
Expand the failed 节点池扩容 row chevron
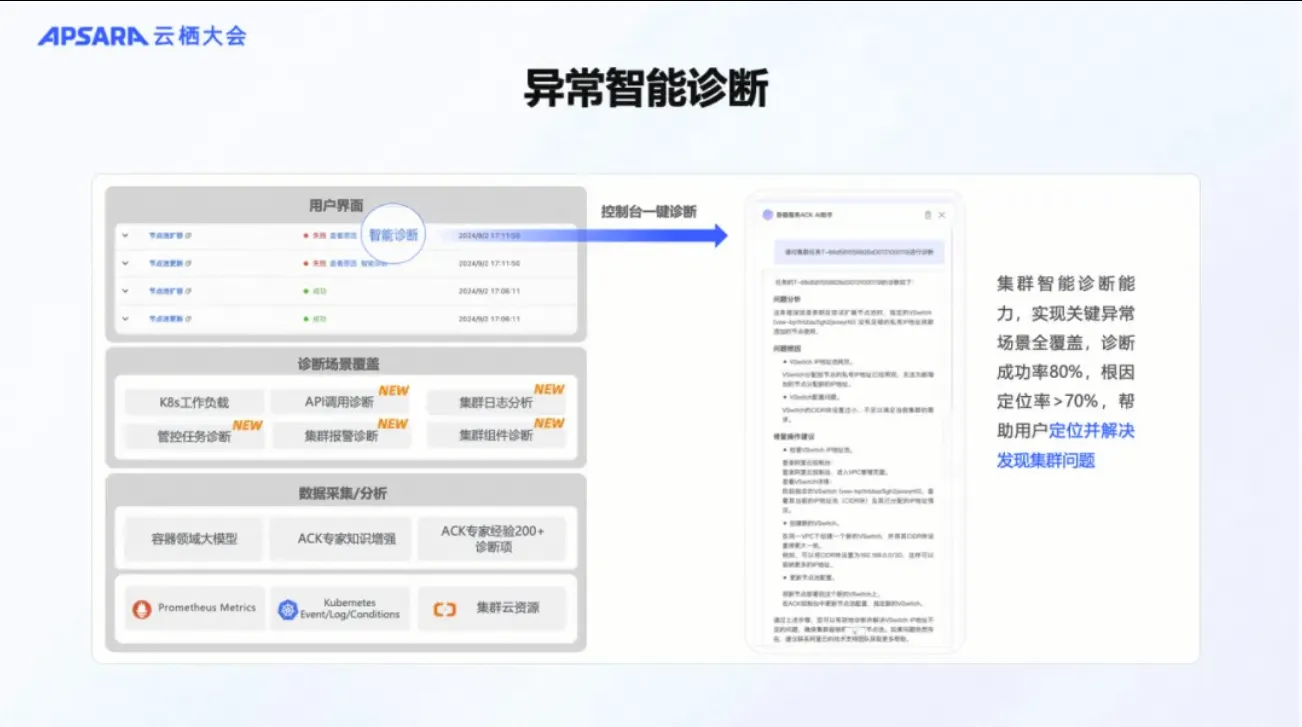(x=125, y=236)
